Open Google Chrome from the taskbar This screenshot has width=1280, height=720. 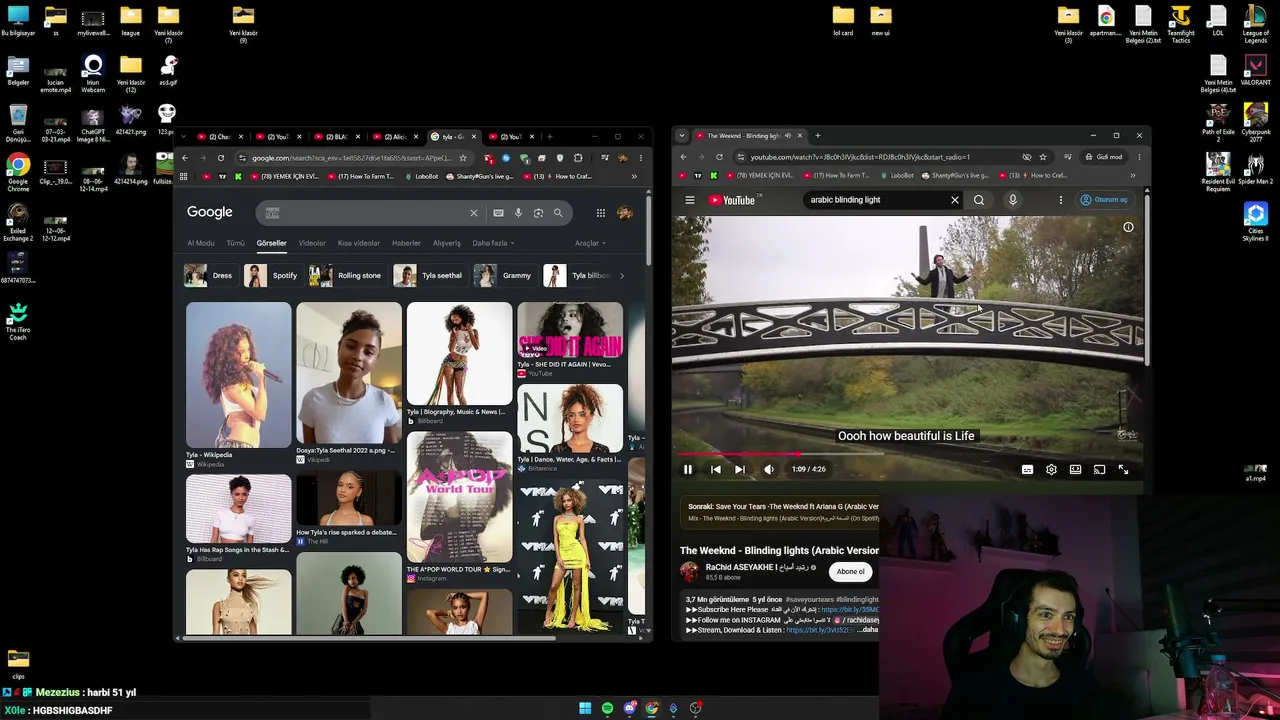click(x=652, y=708)
